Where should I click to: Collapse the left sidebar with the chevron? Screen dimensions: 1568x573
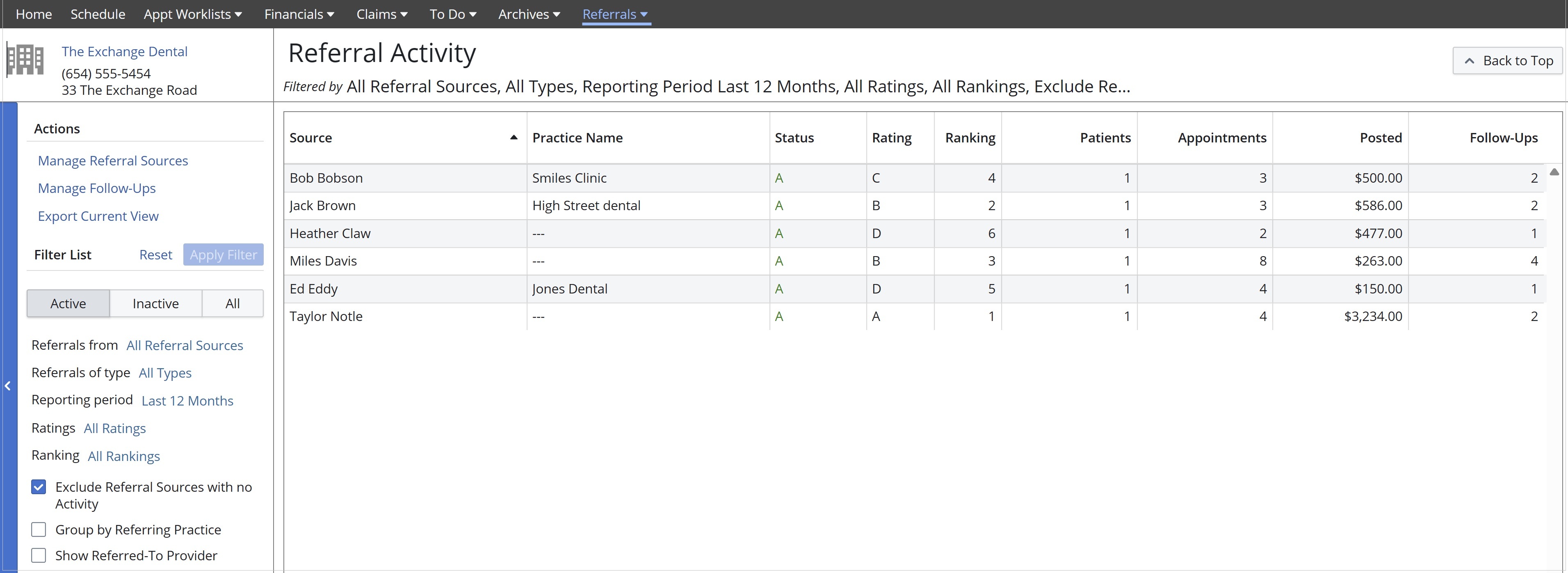tap(8, 385)
